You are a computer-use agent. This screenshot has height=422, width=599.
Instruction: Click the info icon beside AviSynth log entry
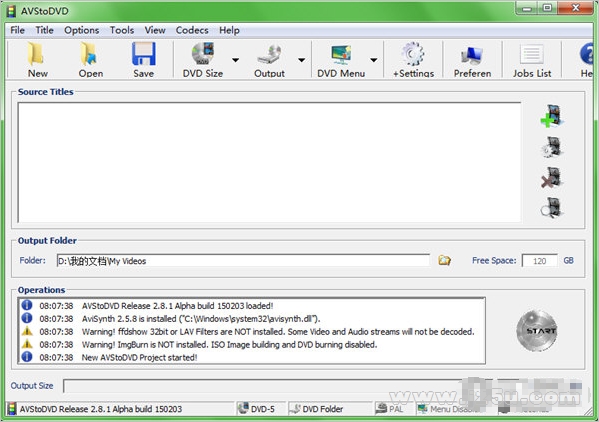27,318
